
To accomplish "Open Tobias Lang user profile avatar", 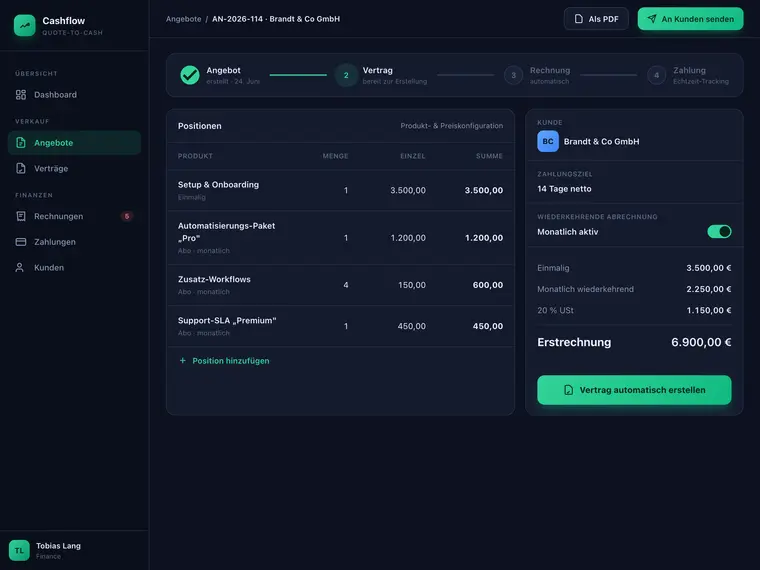I will coord(19,550).
